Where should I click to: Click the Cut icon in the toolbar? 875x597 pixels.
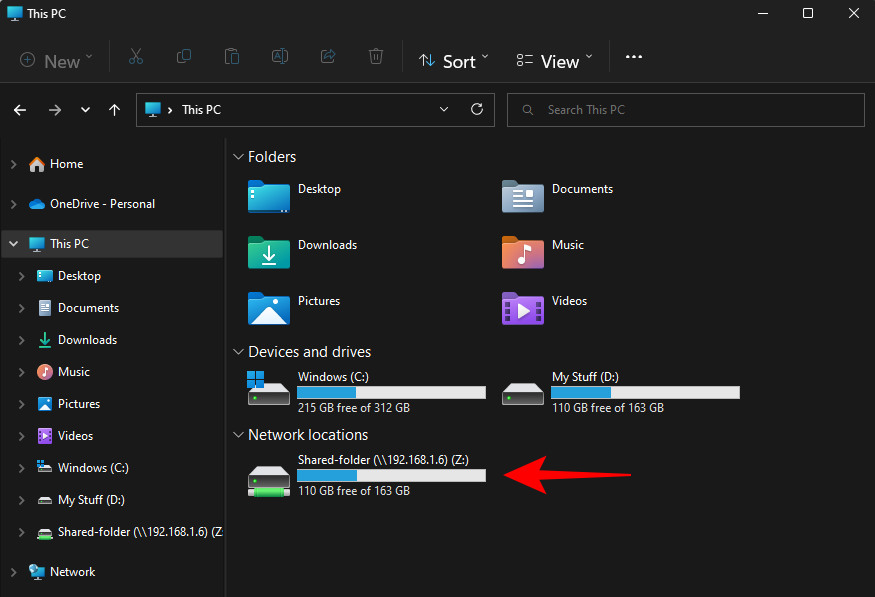(x=136, y=57)
